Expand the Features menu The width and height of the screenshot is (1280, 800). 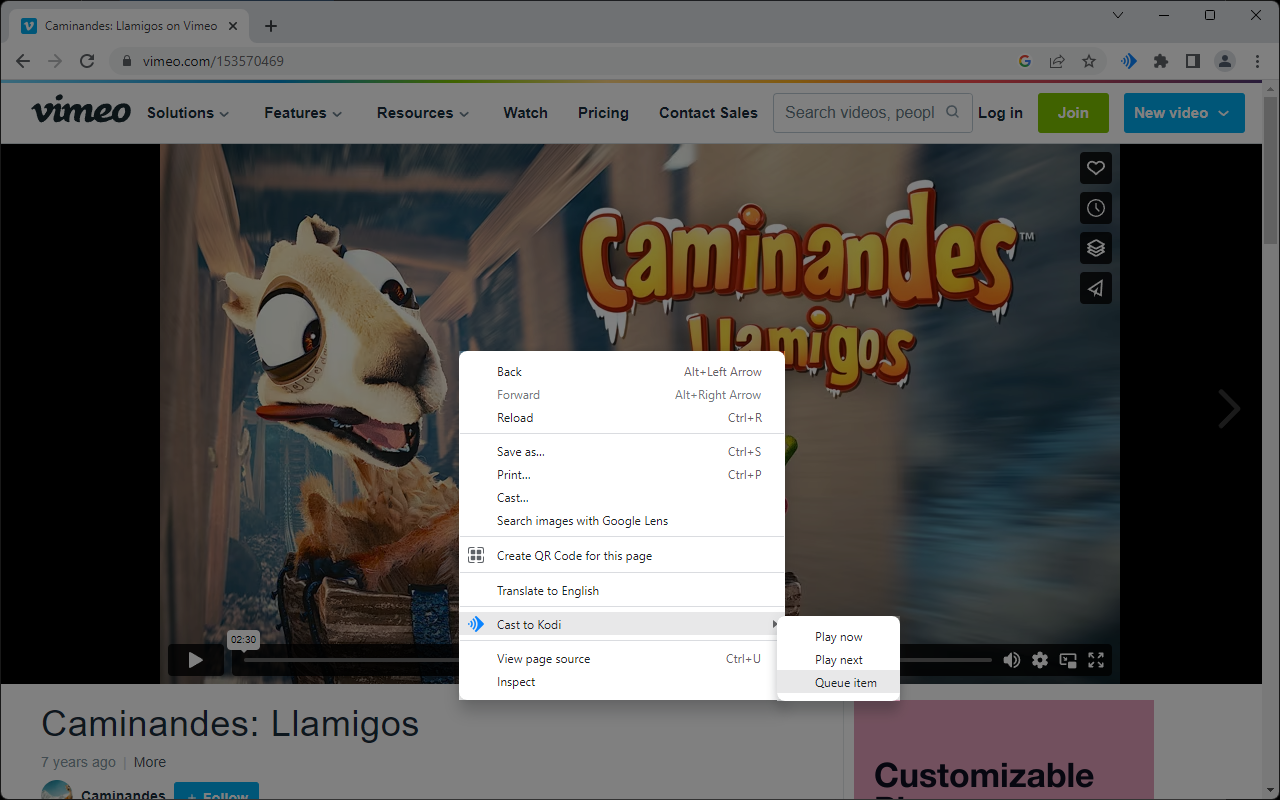tap(303, 113)
